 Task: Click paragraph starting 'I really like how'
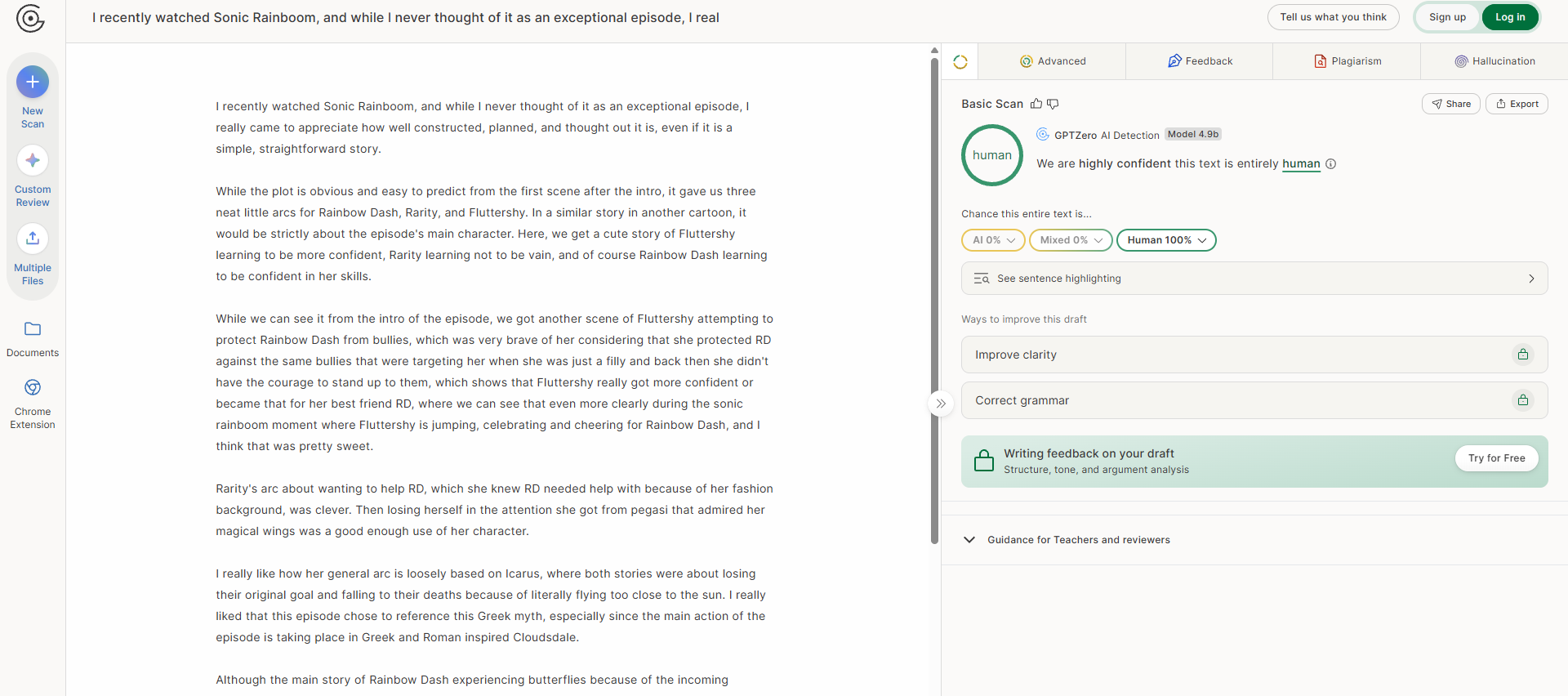(x=491, y=605)
